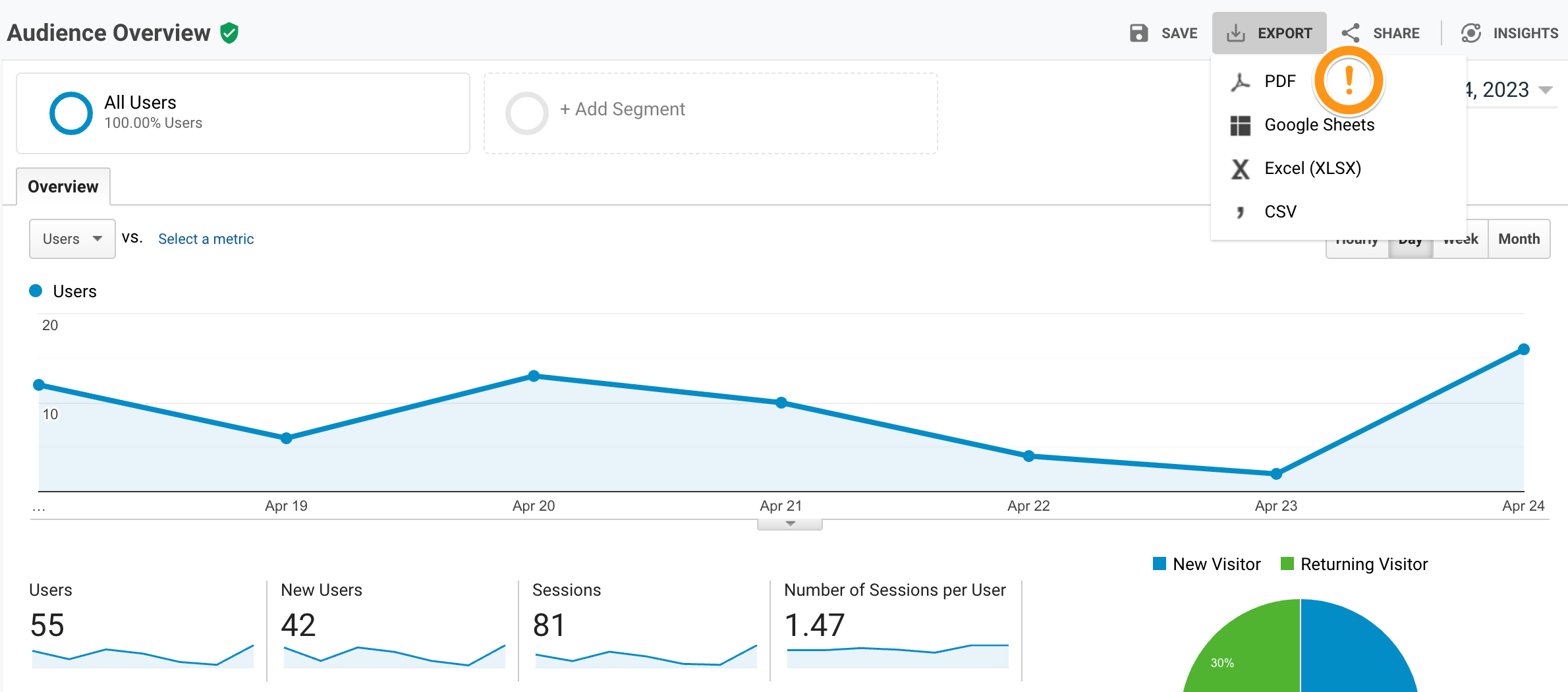Viewport: 1568px width, 692px height.
Task: Click the empty Add Segment circle
Action: [x=527, y=113]
